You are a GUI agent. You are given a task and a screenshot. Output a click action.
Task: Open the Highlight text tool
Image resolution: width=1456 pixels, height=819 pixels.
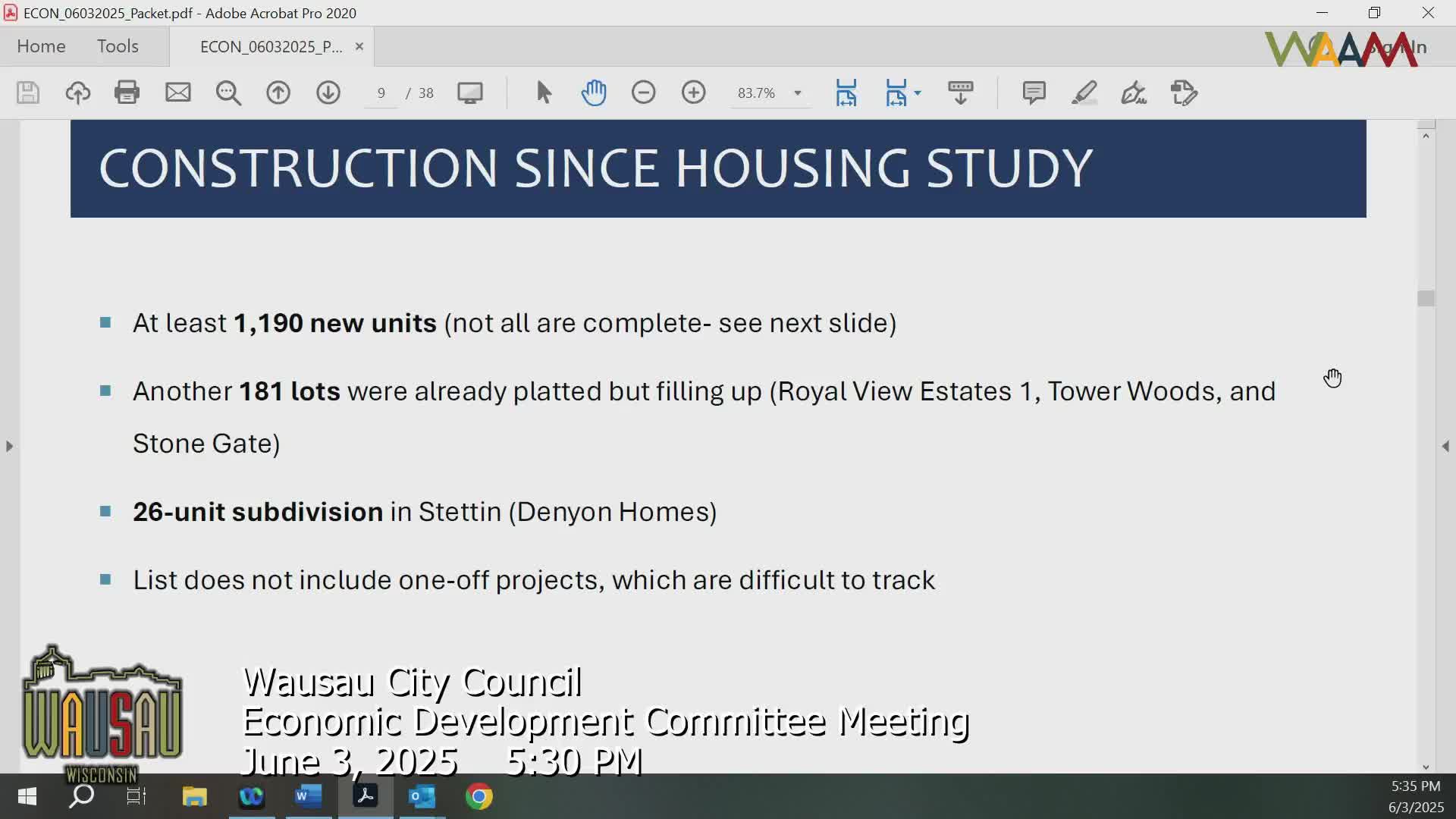1084,93
